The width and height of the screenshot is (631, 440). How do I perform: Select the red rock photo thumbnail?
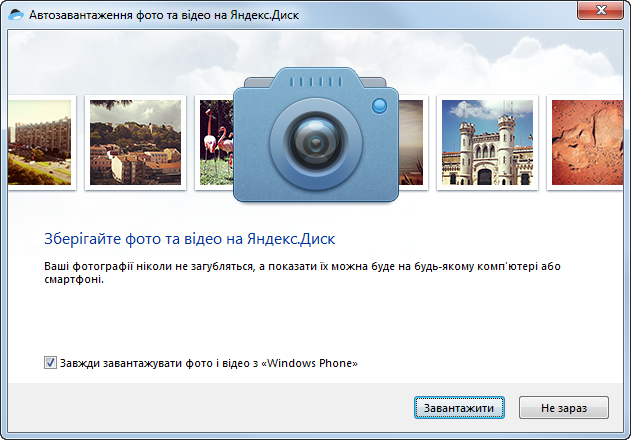point(587,143)
